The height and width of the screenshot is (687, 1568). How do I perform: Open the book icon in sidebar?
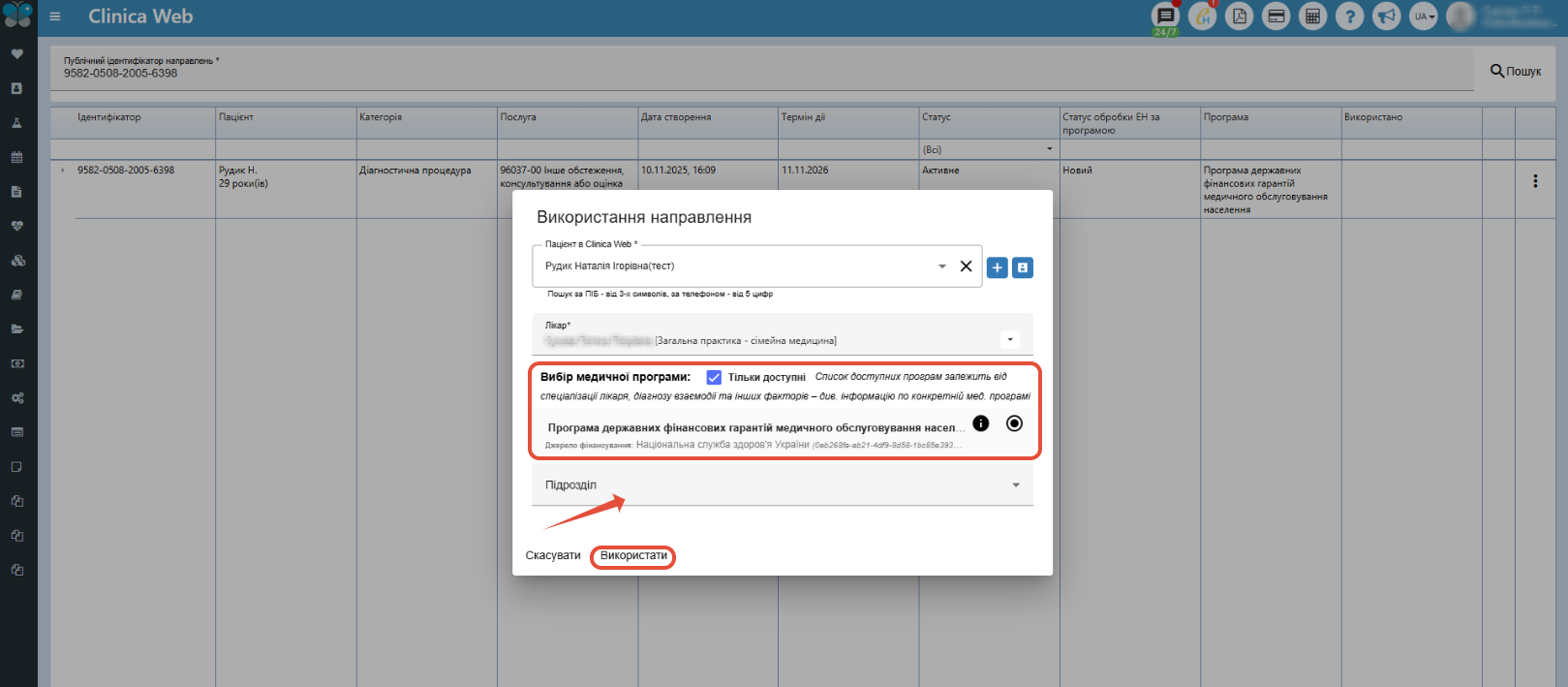coord(16,295)
